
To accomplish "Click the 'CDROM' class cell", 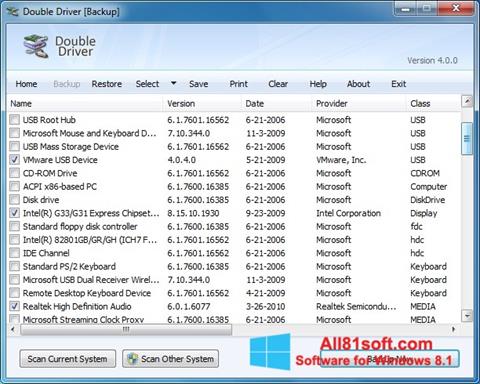I will click(425, 173).
